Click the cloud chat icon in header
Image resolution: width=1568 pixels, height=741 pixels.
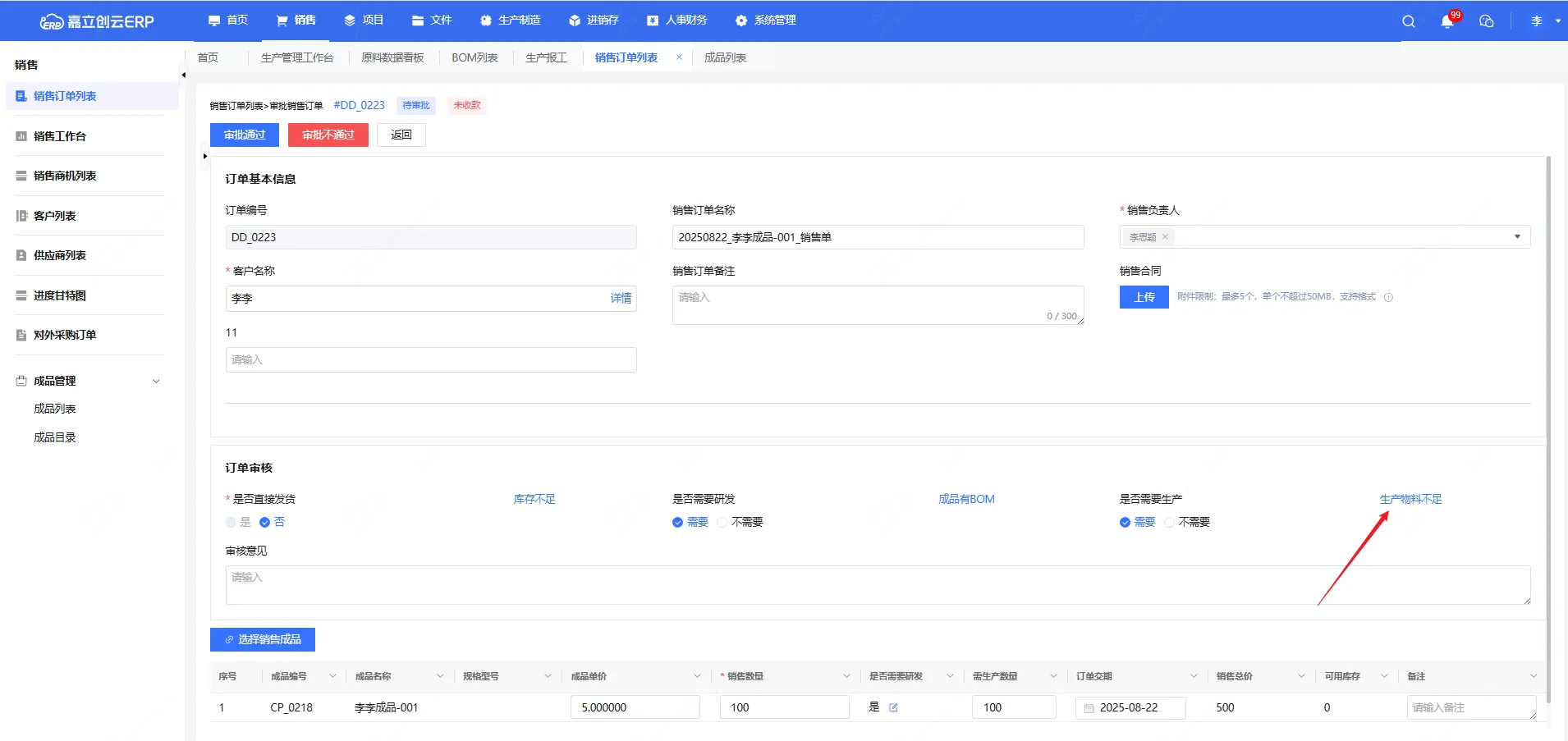1486,21
